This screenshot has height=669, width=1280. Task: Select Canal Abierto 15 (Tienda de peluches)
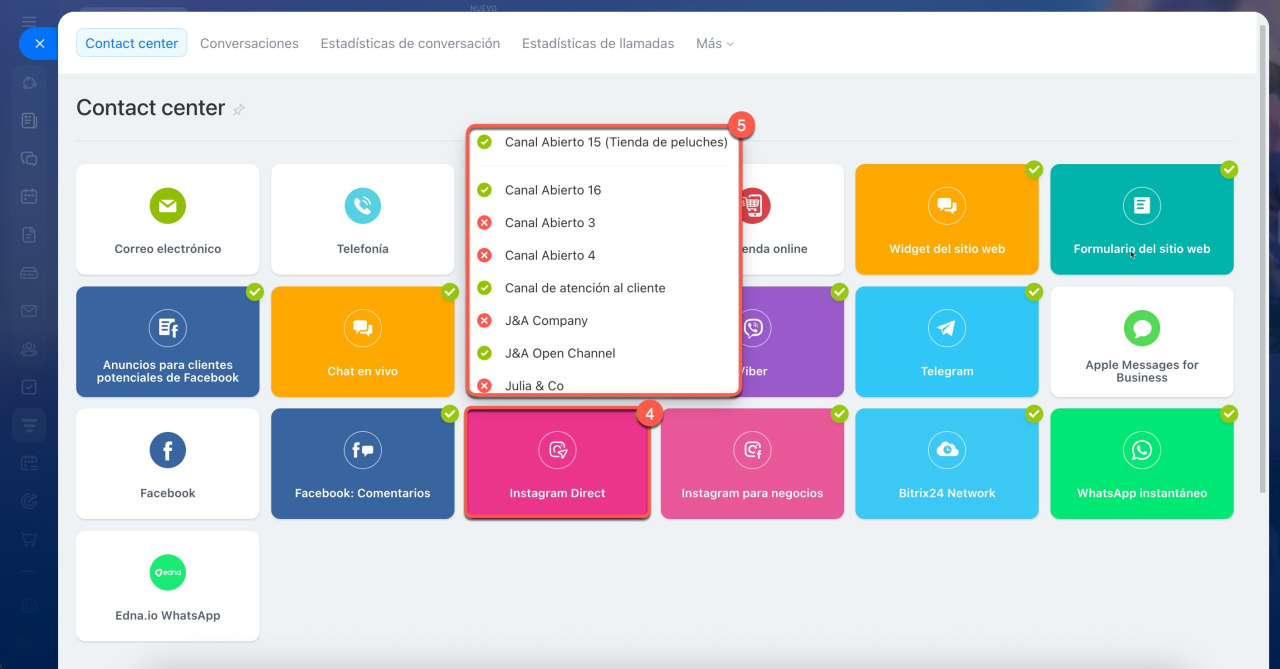pyautogui.click(x=603, y=142)
